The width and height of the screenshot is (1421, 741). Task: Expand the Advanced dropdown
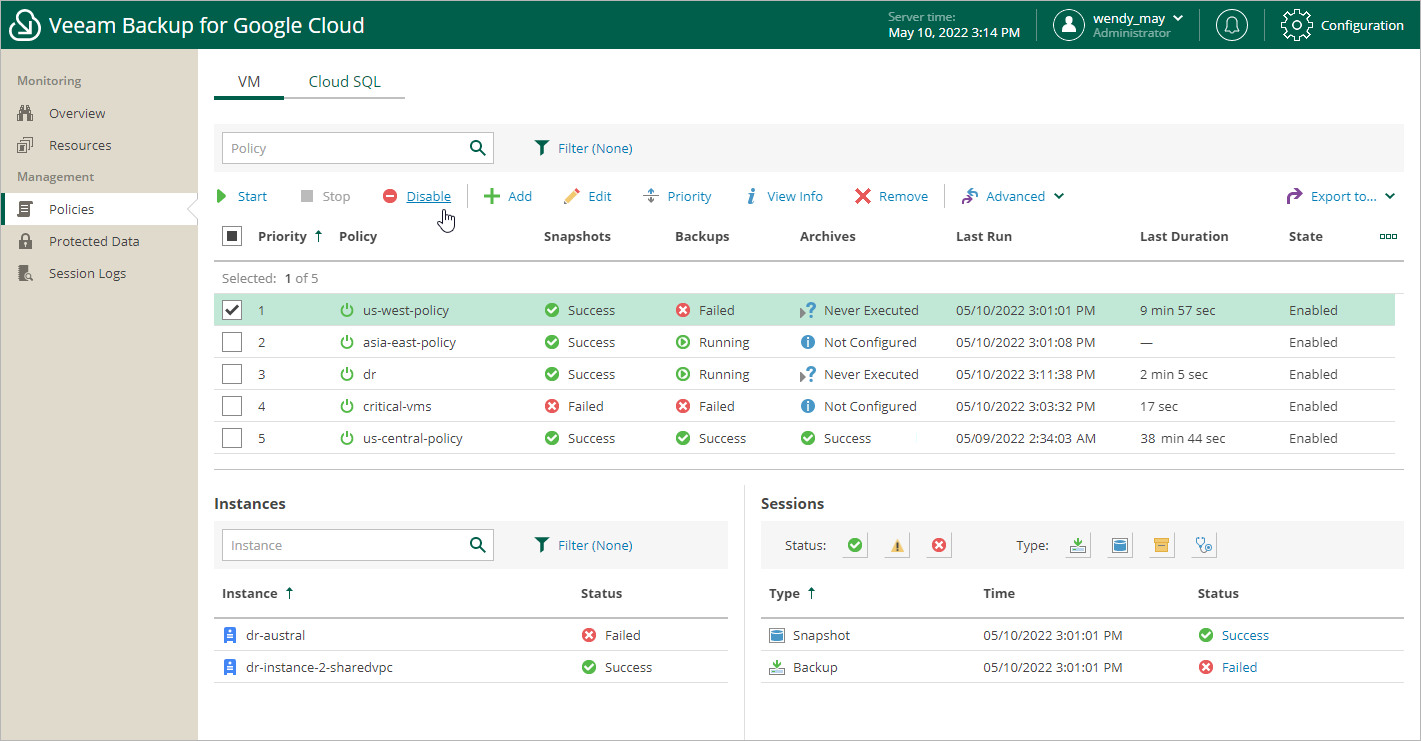(x=1012, y=196)
